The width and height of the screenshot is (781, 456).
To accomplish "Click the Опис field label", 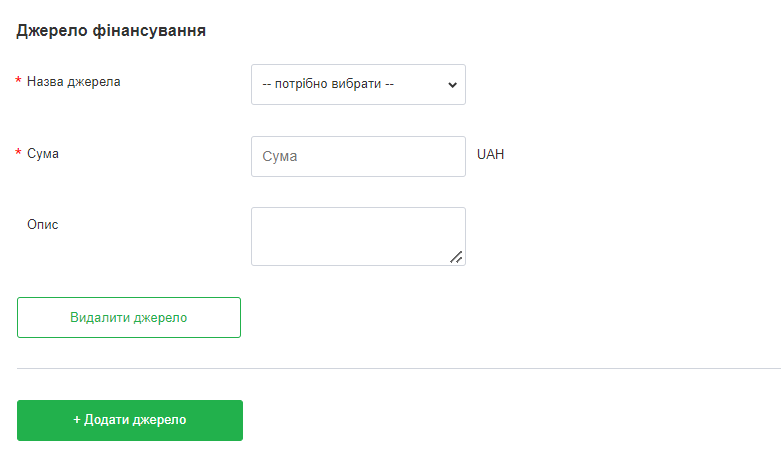I will pos(43,225).
